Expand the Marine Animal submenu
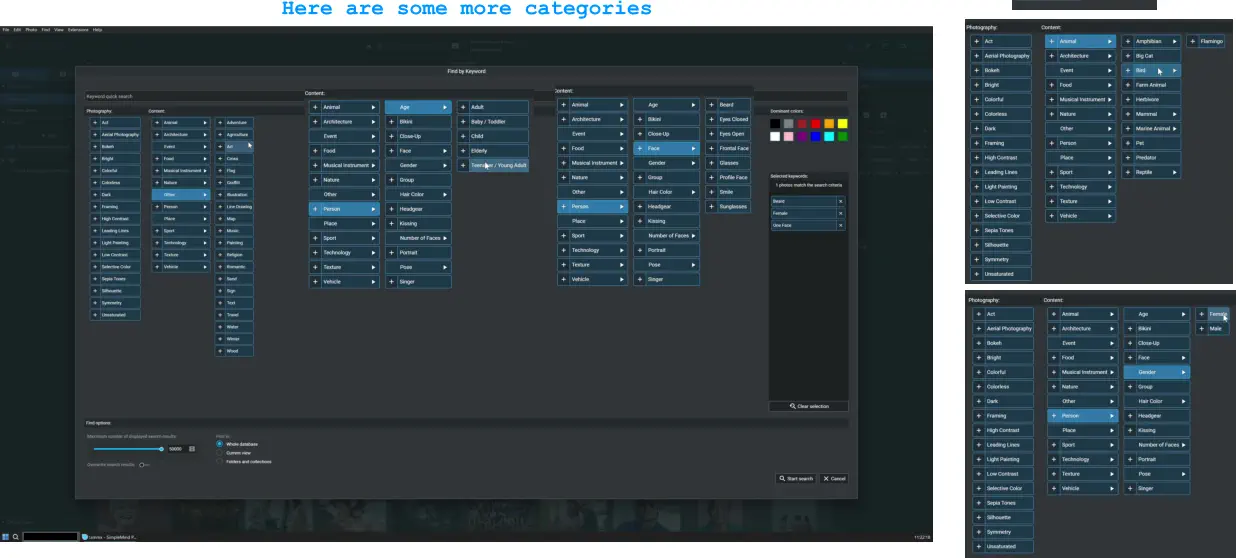This screenshot has height=558, width=1236. pyautogui.click(x=1175, y=129)
